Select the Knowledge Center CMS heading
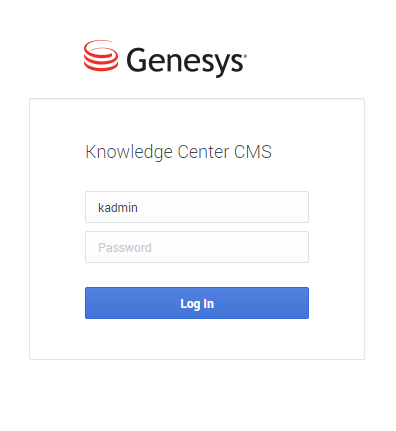This screenshot has width=396, height=431. coord(178,152)
